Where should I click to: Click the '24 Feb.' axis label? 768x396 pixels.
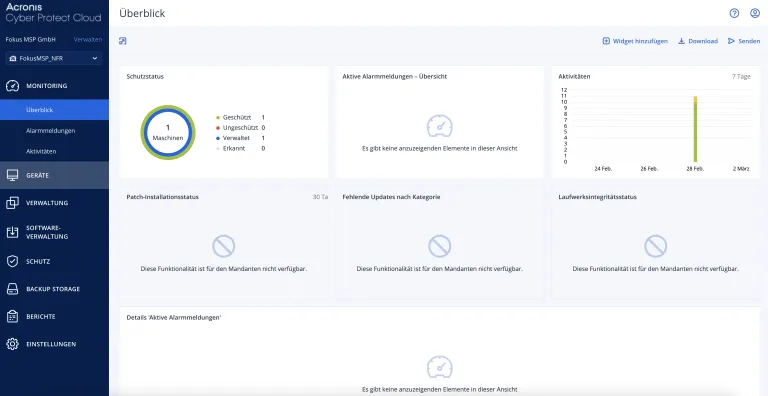coord(603,169)
